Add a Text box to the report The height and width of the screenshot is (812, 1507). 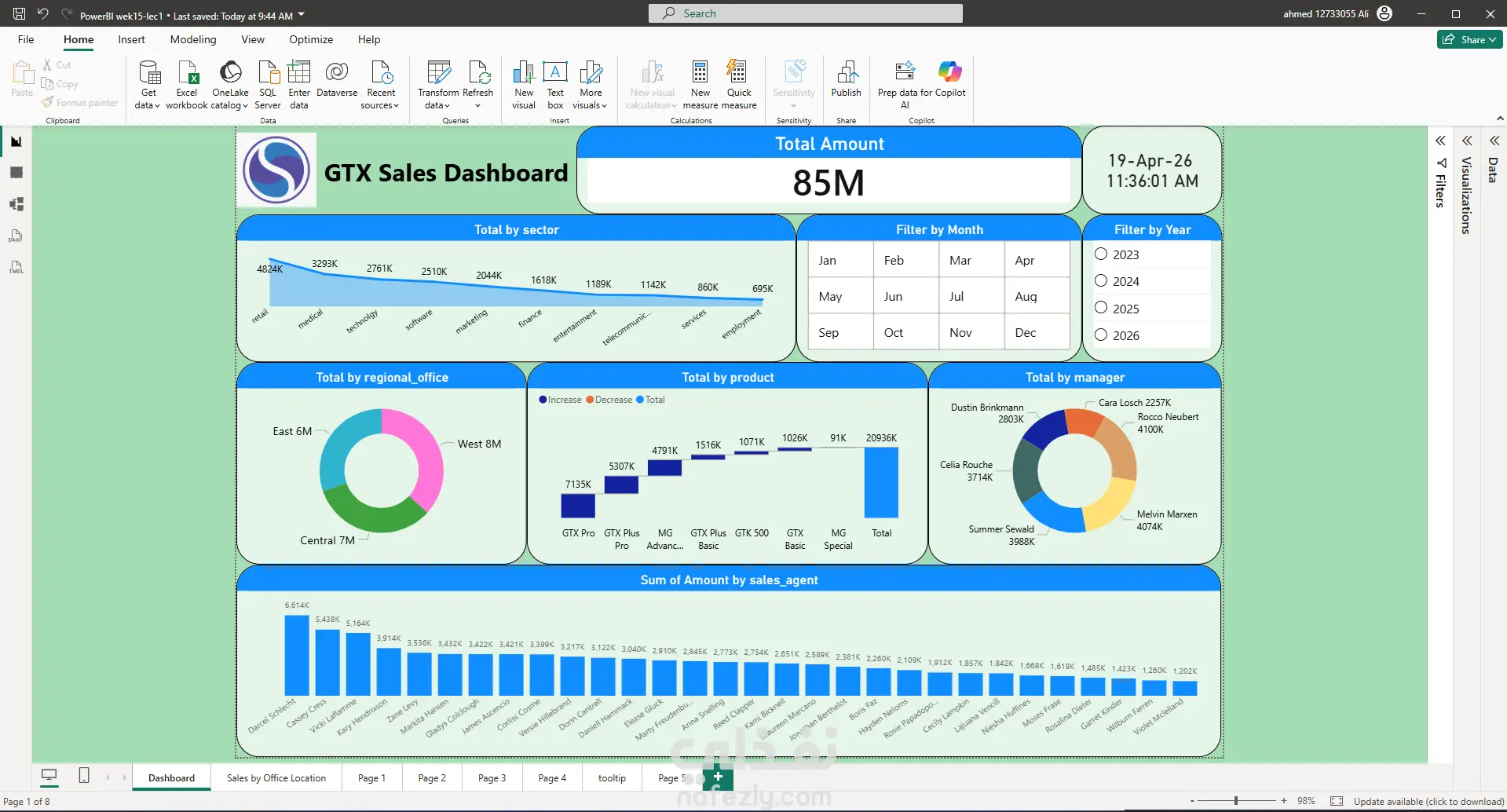[x=555, y=85]
